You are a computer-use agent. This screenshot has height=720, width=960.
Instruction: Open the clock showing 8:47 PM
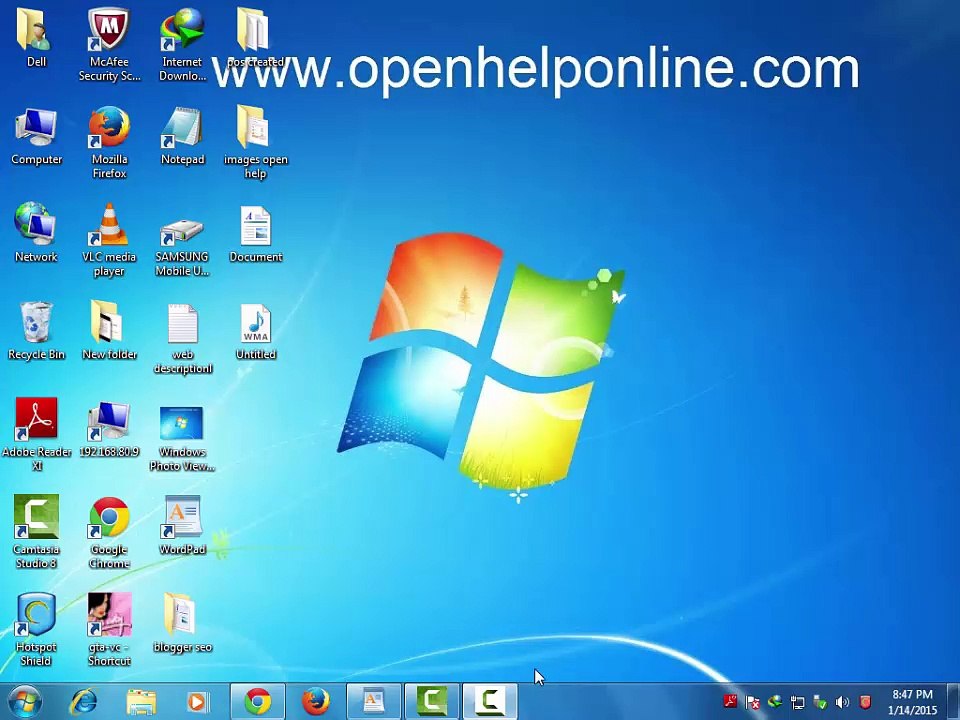click(x=912, y=702)
